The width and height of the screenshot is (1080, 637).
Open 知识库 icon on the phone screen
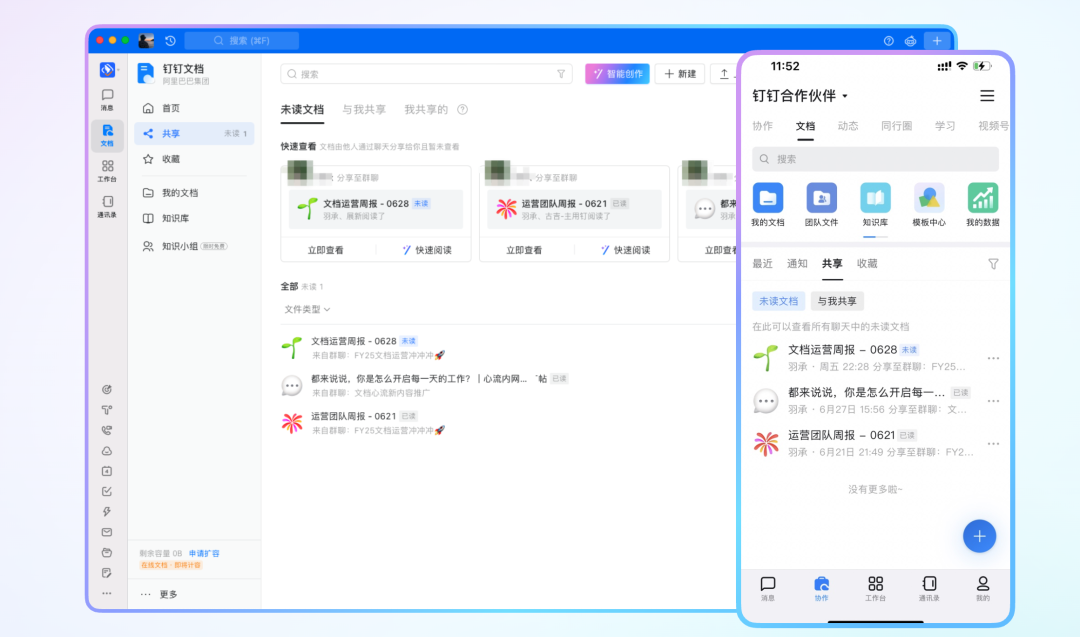875,205
